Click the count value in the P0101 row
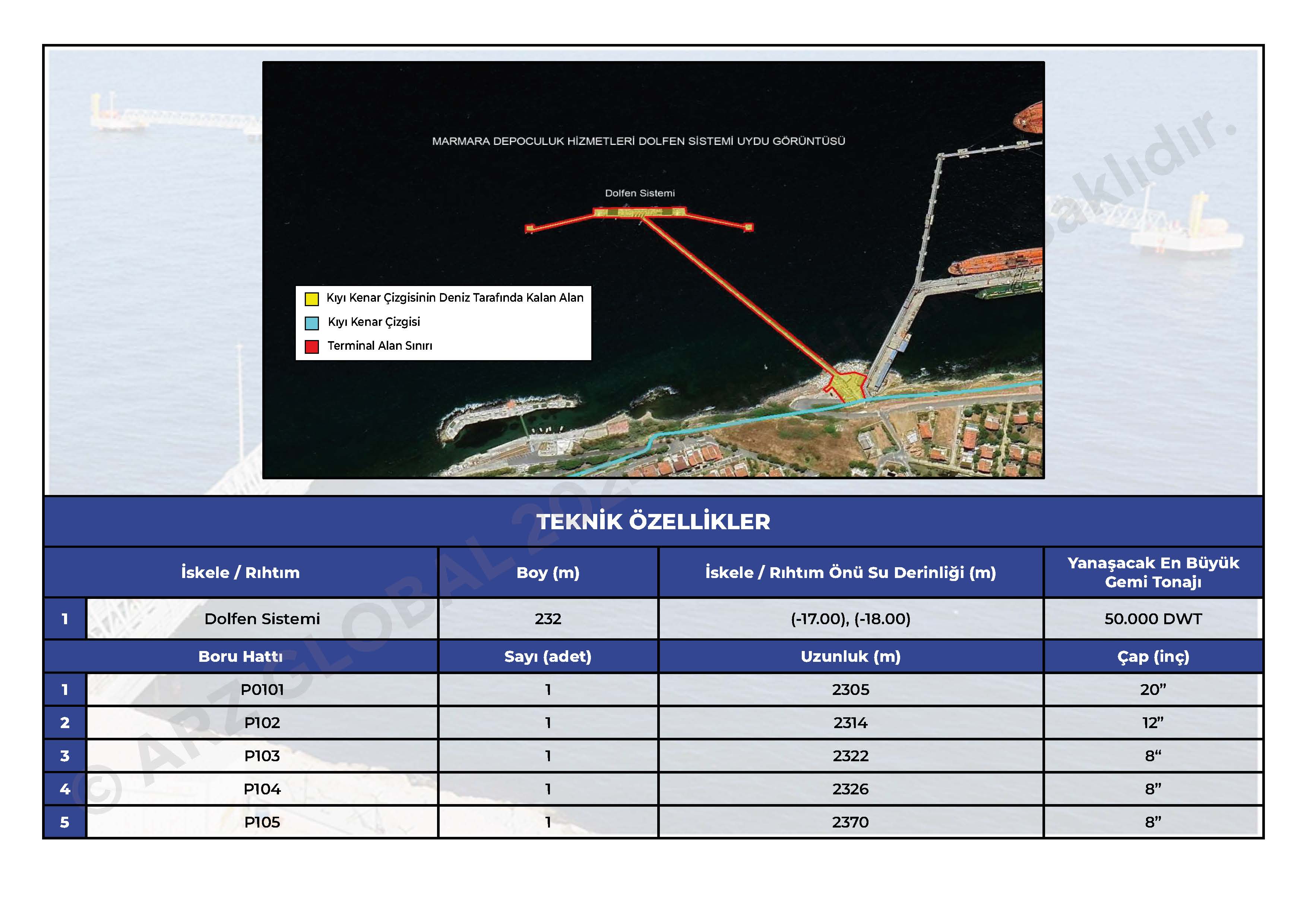 (548, 690)
